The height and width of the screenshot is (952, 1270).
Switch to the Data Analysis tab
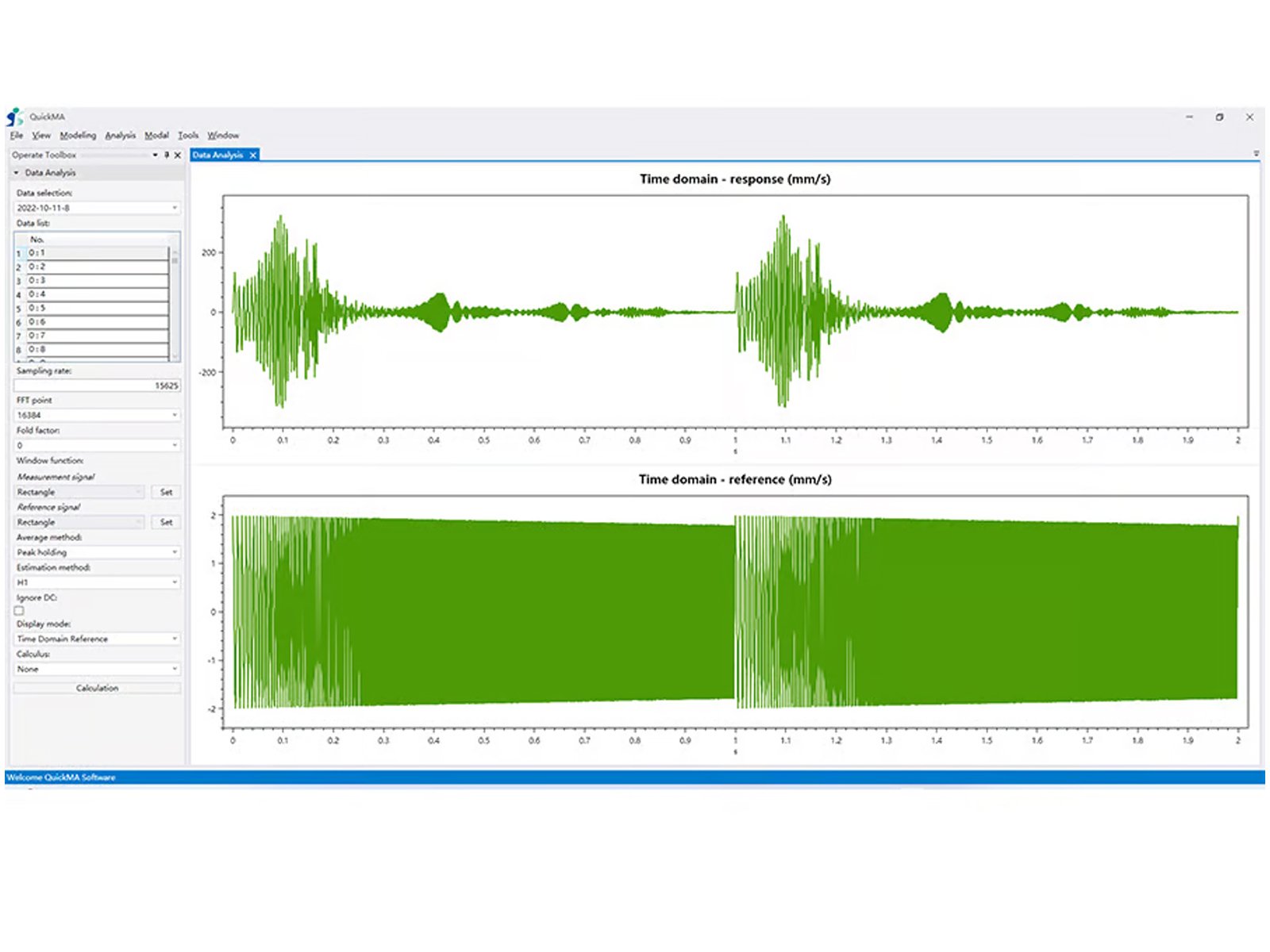click(218, 155)
